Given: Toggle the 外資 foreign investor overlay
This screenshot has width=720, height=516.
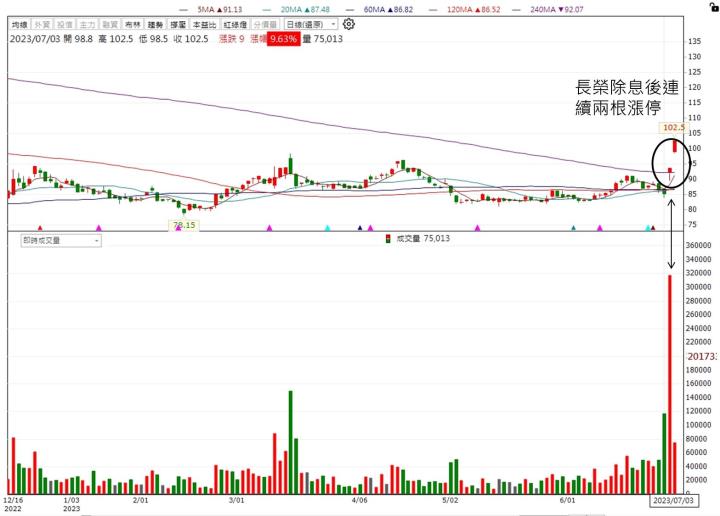Looking at the screenshot, I should click(39, 23).
